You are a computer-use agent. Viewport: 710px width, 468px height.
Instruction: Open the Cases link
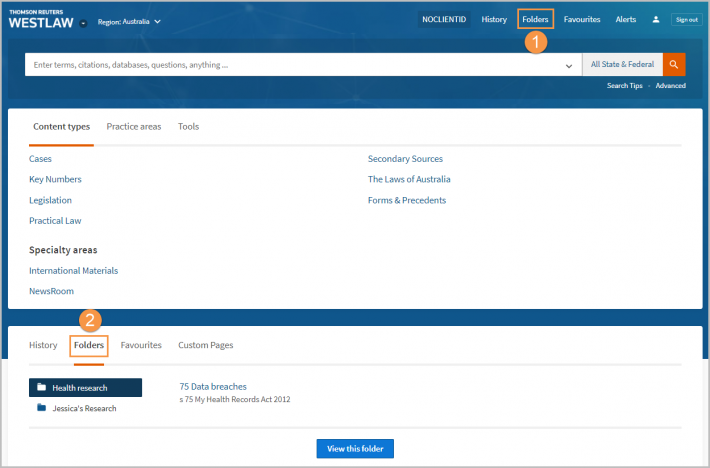tap(40, 159)
